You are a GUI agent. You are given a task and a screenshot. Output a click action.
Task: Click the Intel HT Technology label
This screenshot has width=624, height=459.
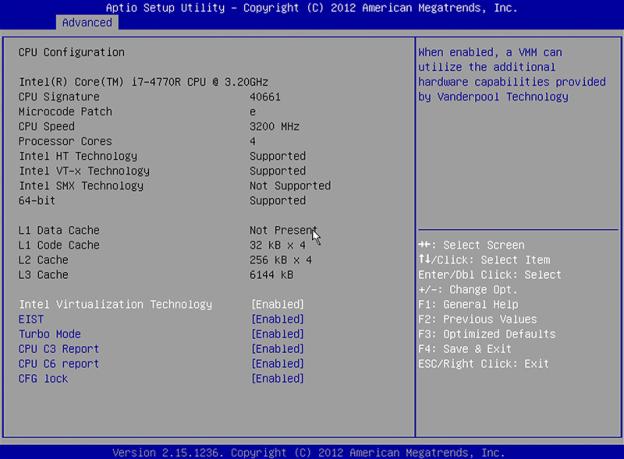[x=78, y=156]
